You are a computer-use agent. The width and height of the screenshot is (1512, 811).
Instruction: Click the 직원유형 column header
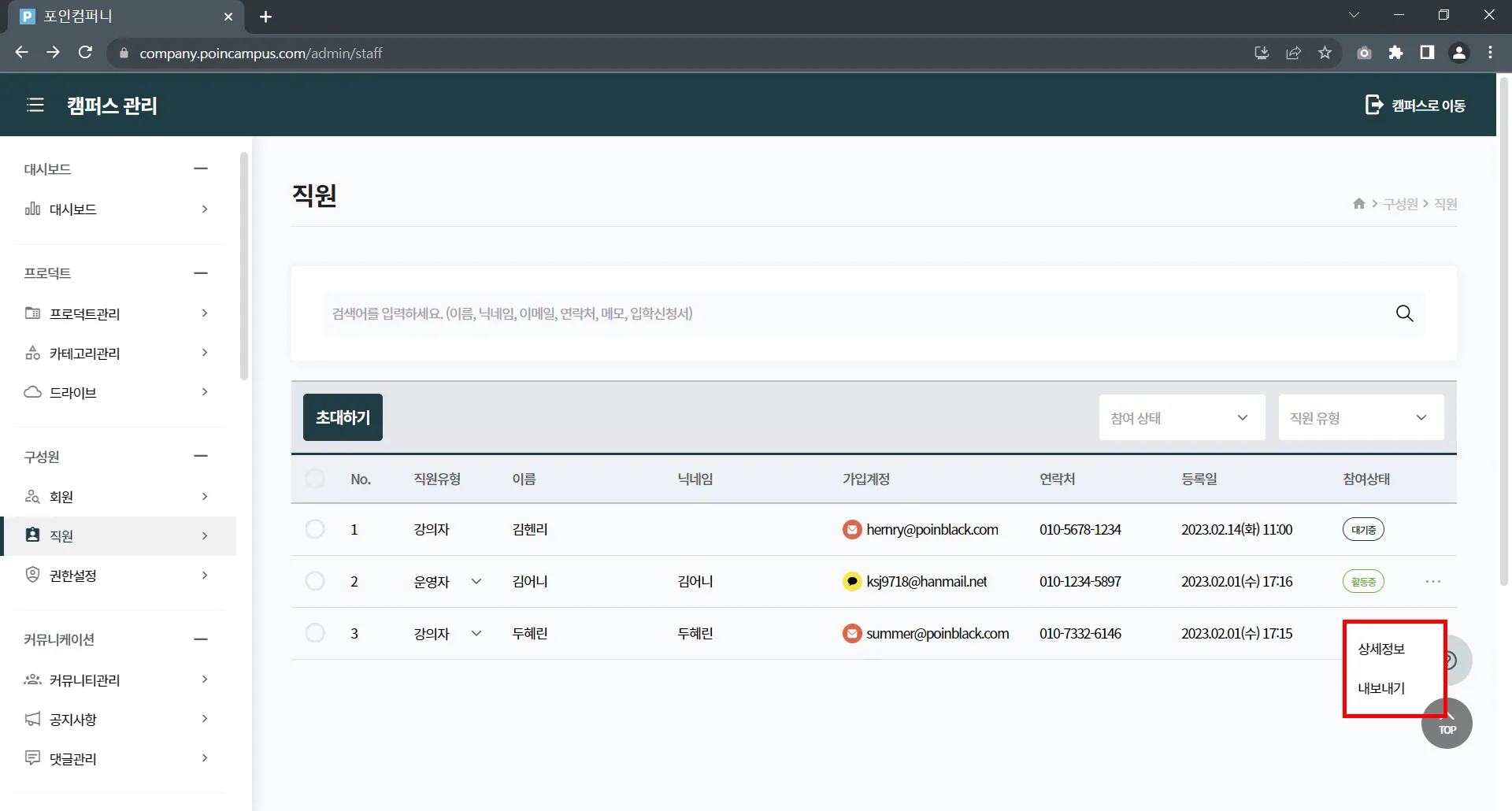pyautogui.click(x=437, y=479)
